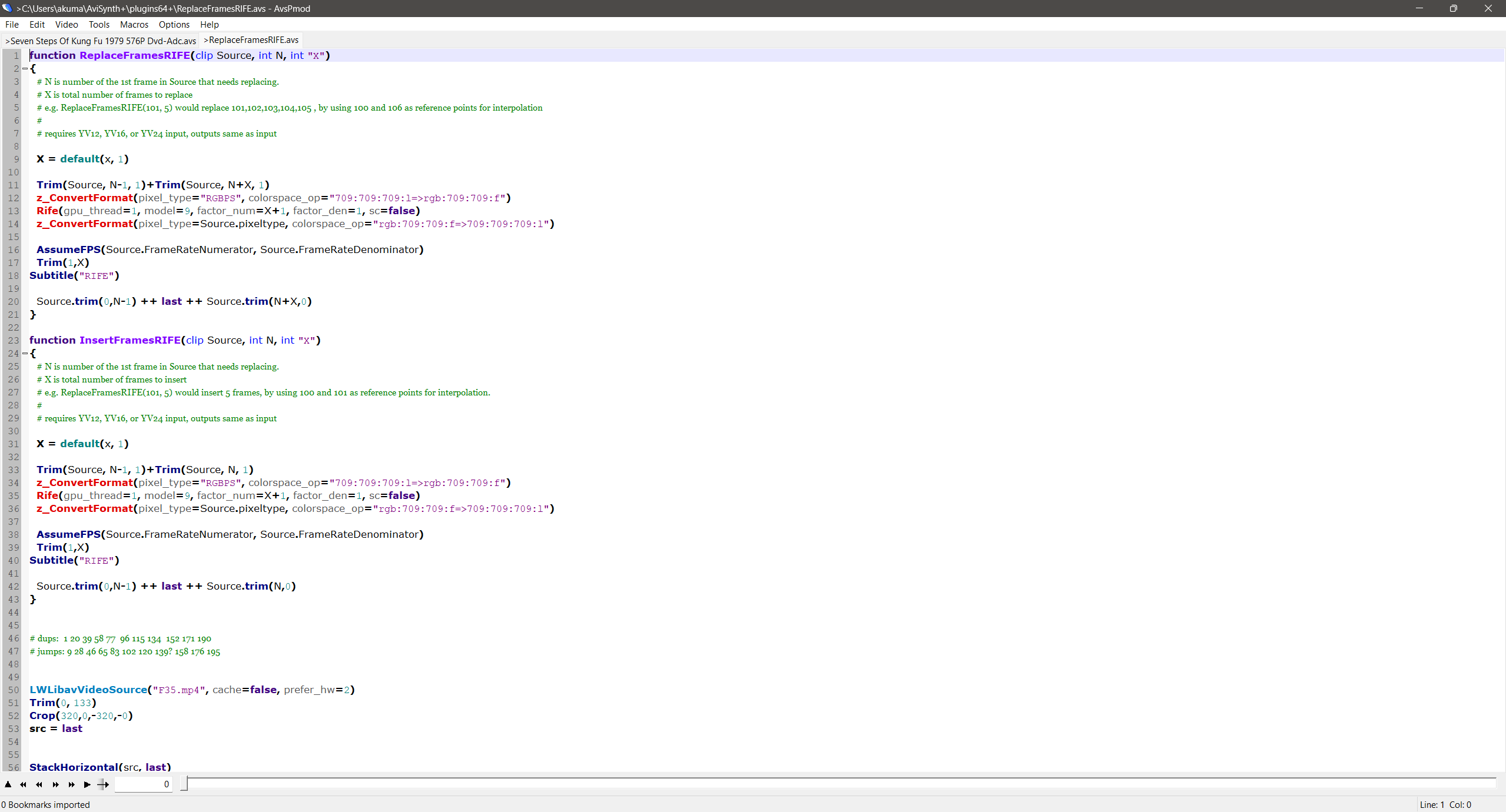Image resolution: width=1506 pixels, height=812 pixels.
Task: Open the Macros menu
Action: tap(134, 25)
